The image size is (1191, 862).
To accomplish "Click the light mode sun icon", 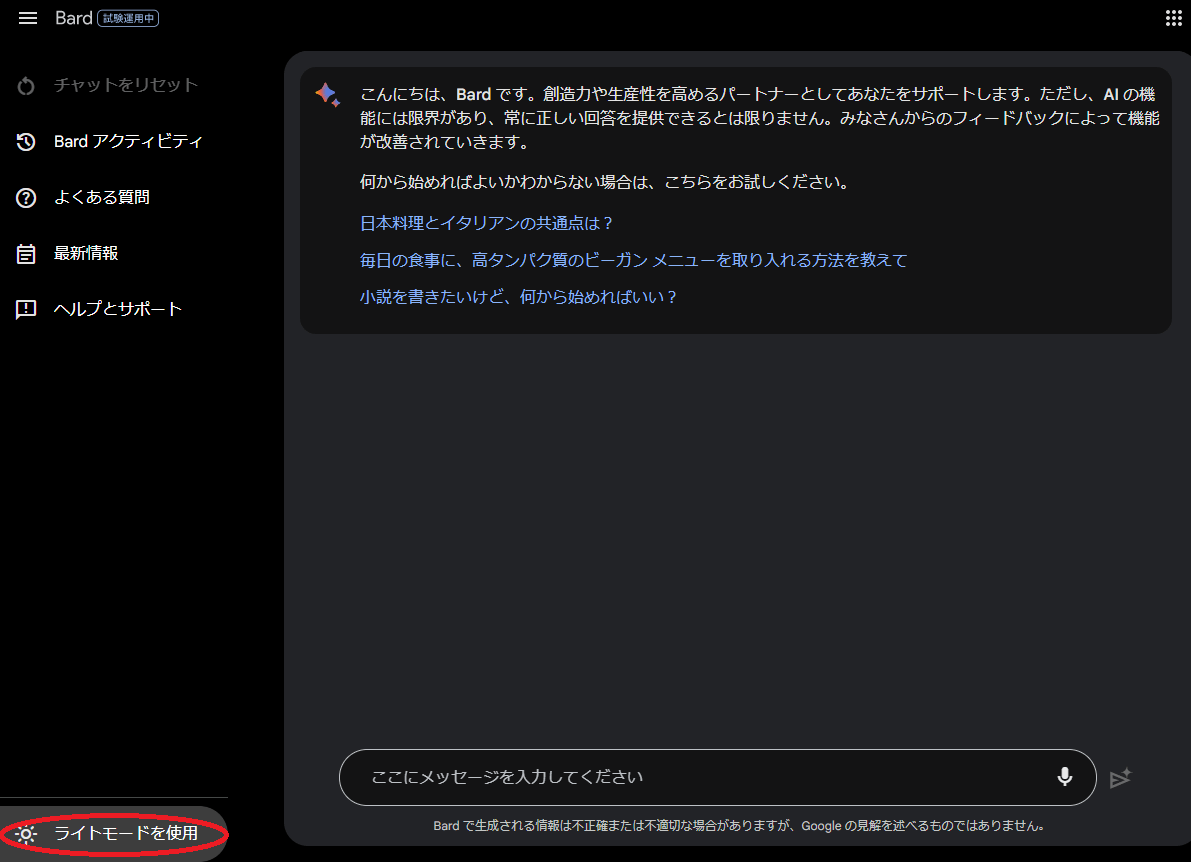I will [x=26, y=834].
